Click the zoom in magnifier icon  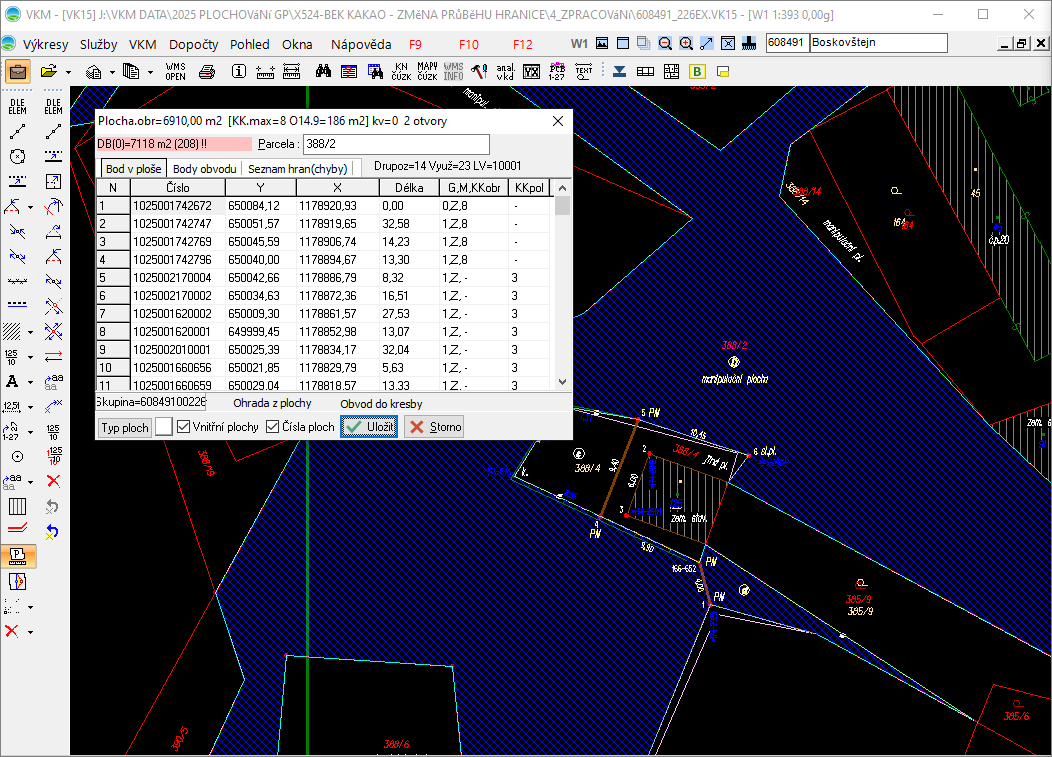pos(686,44)
